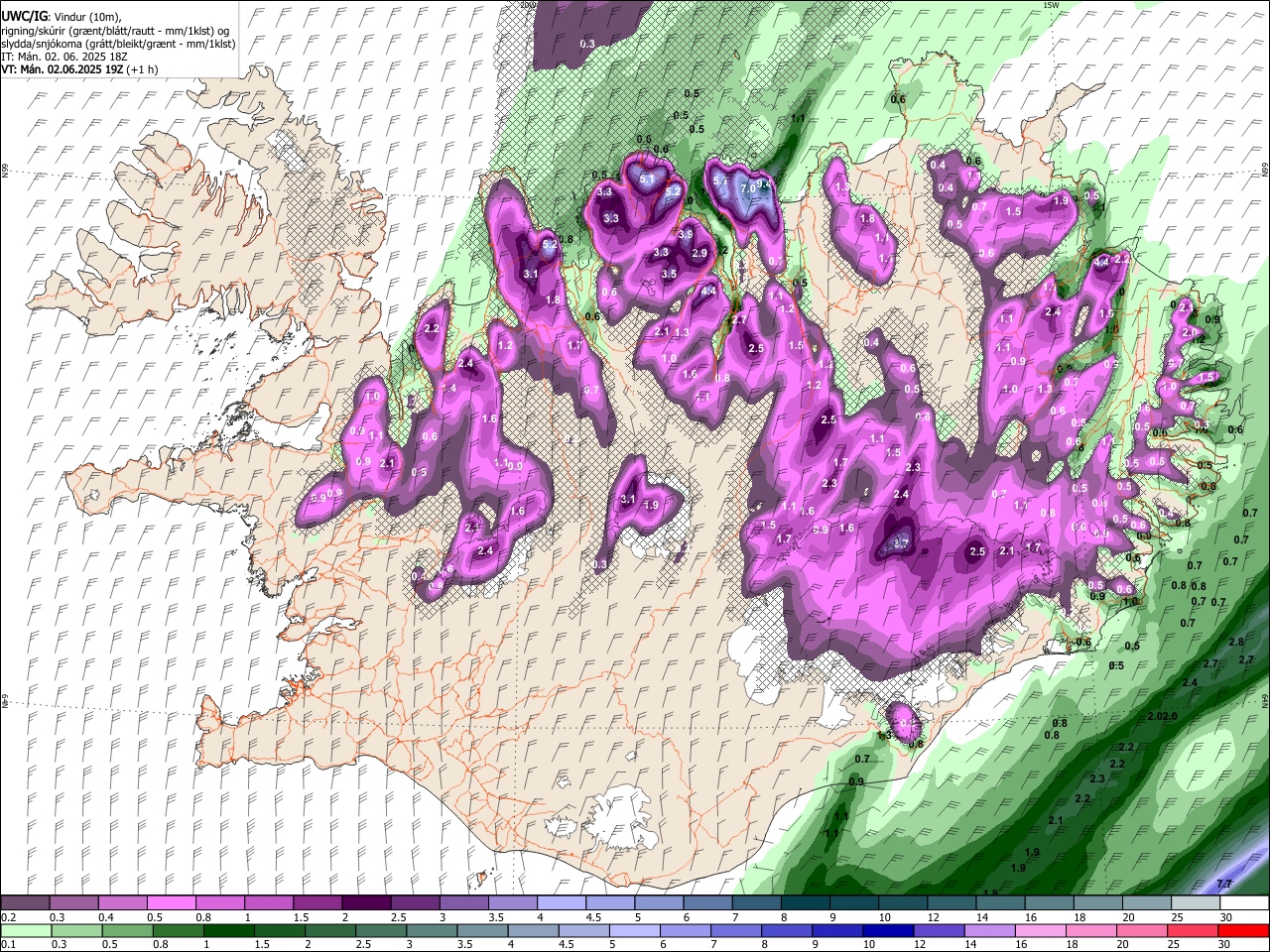Select the upper-row white swatch at label 30
The width and height of the screenshot is (1270, 952).
coord(1242,902)
